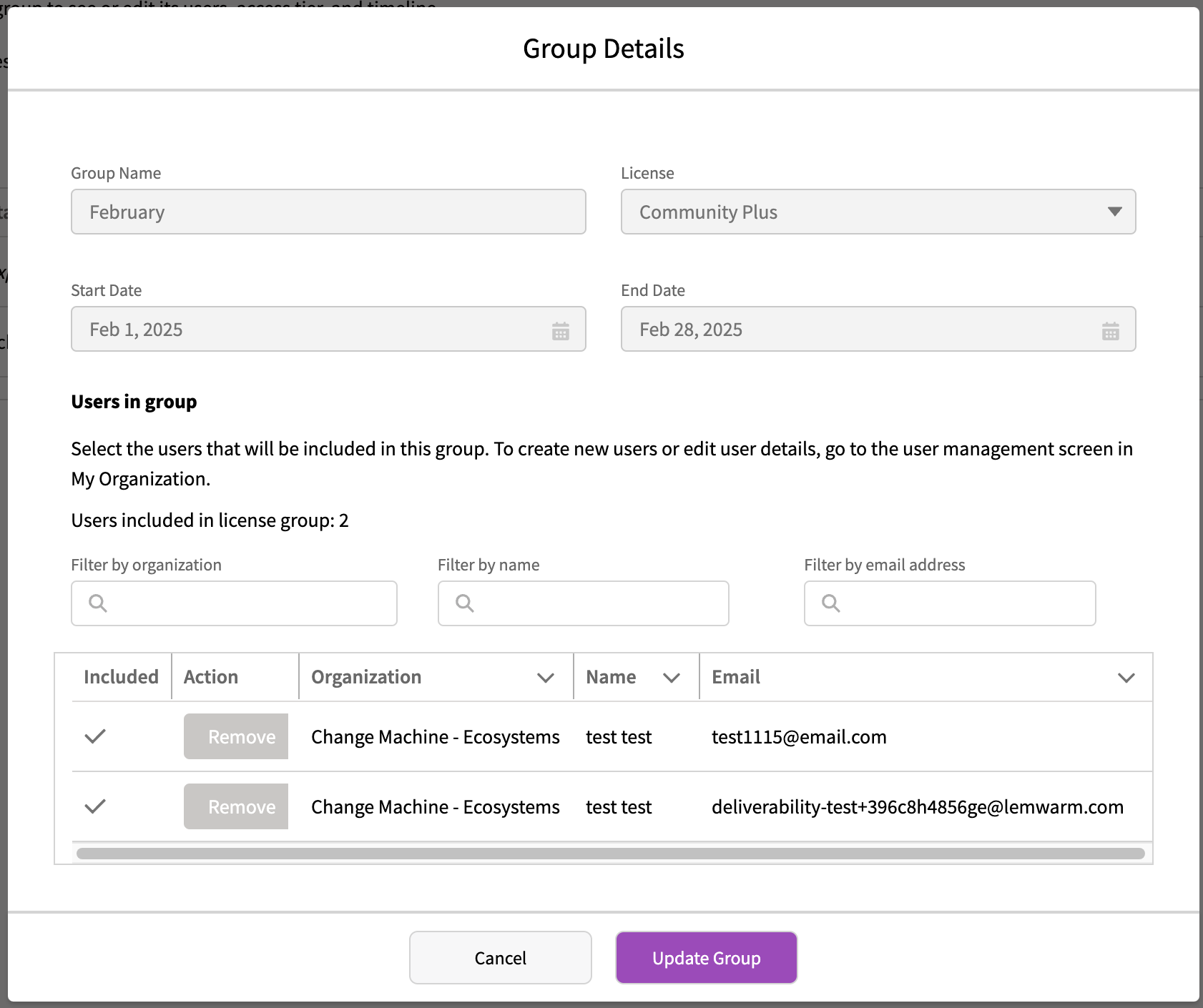Screen dimensions: 1203x1008
Task: Open the Email column sort chevron
Action: click(1126, 678)
